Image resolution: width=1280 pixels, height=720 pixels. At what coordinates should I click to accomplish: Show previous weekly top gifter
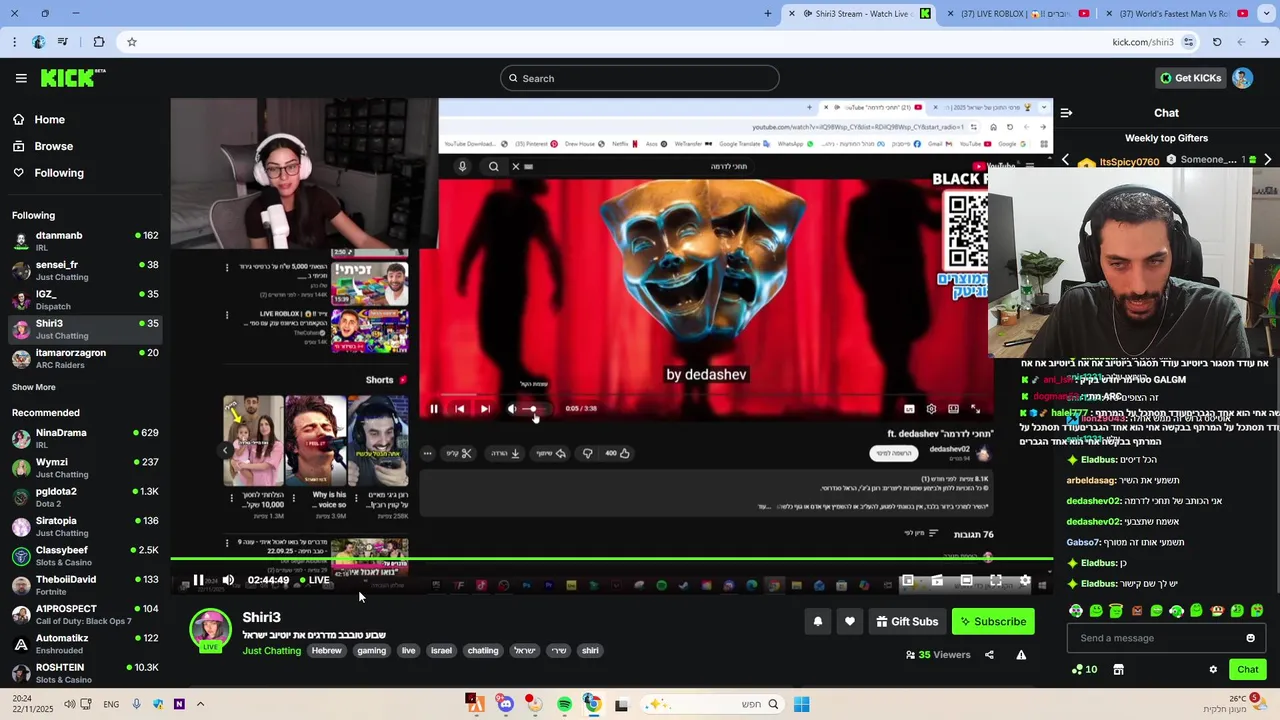(1066, 160)
